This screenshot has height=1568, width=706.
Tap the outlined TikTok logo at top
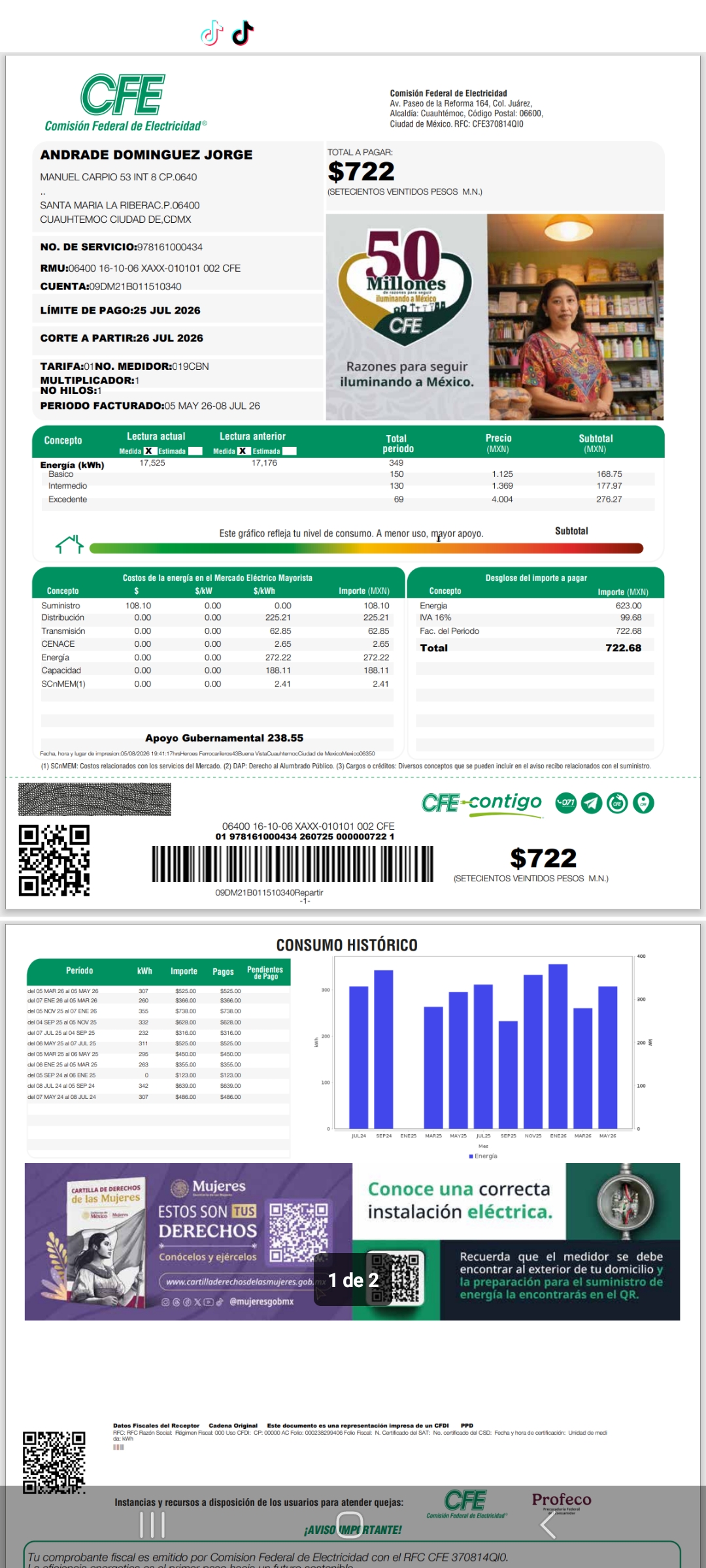212,33
